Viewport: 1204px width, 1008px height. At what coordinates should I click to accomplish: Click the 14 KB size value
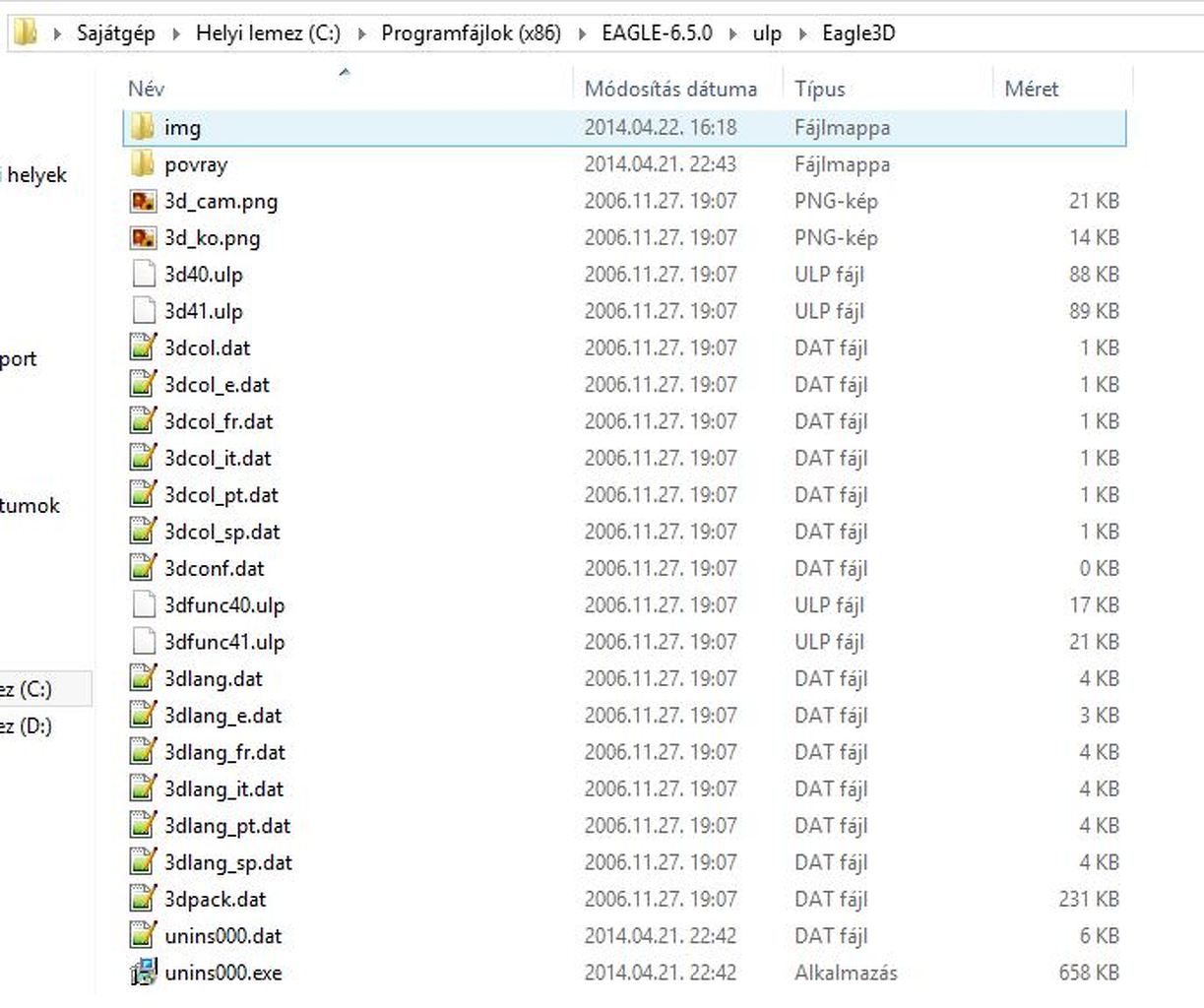(1094, 237)
